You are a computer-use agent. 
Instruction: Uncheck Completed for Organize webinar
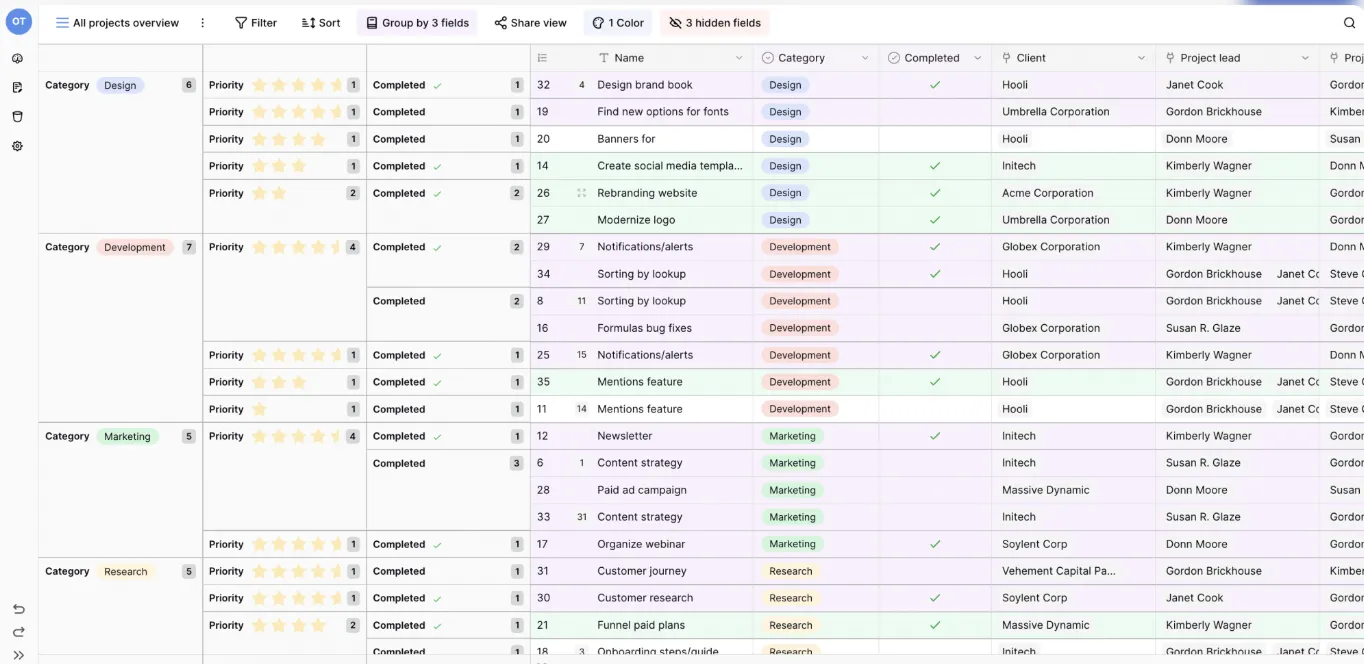pos(935,544)
